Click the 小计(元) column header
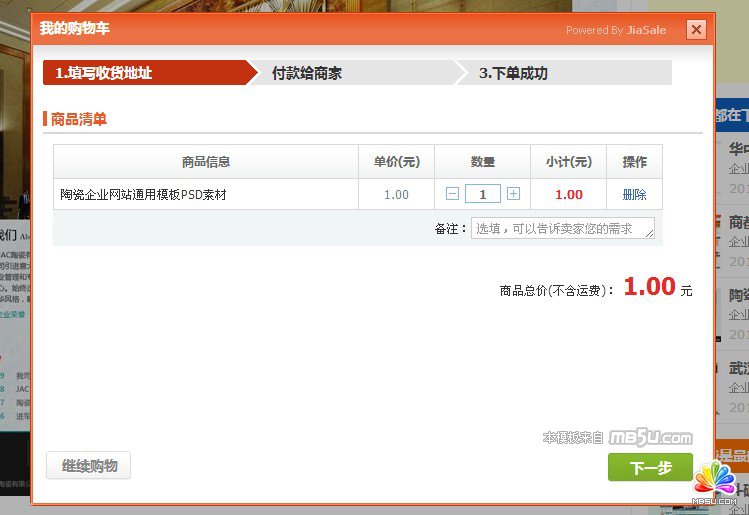The image size is (749, 515). click(x=568, y=162)
